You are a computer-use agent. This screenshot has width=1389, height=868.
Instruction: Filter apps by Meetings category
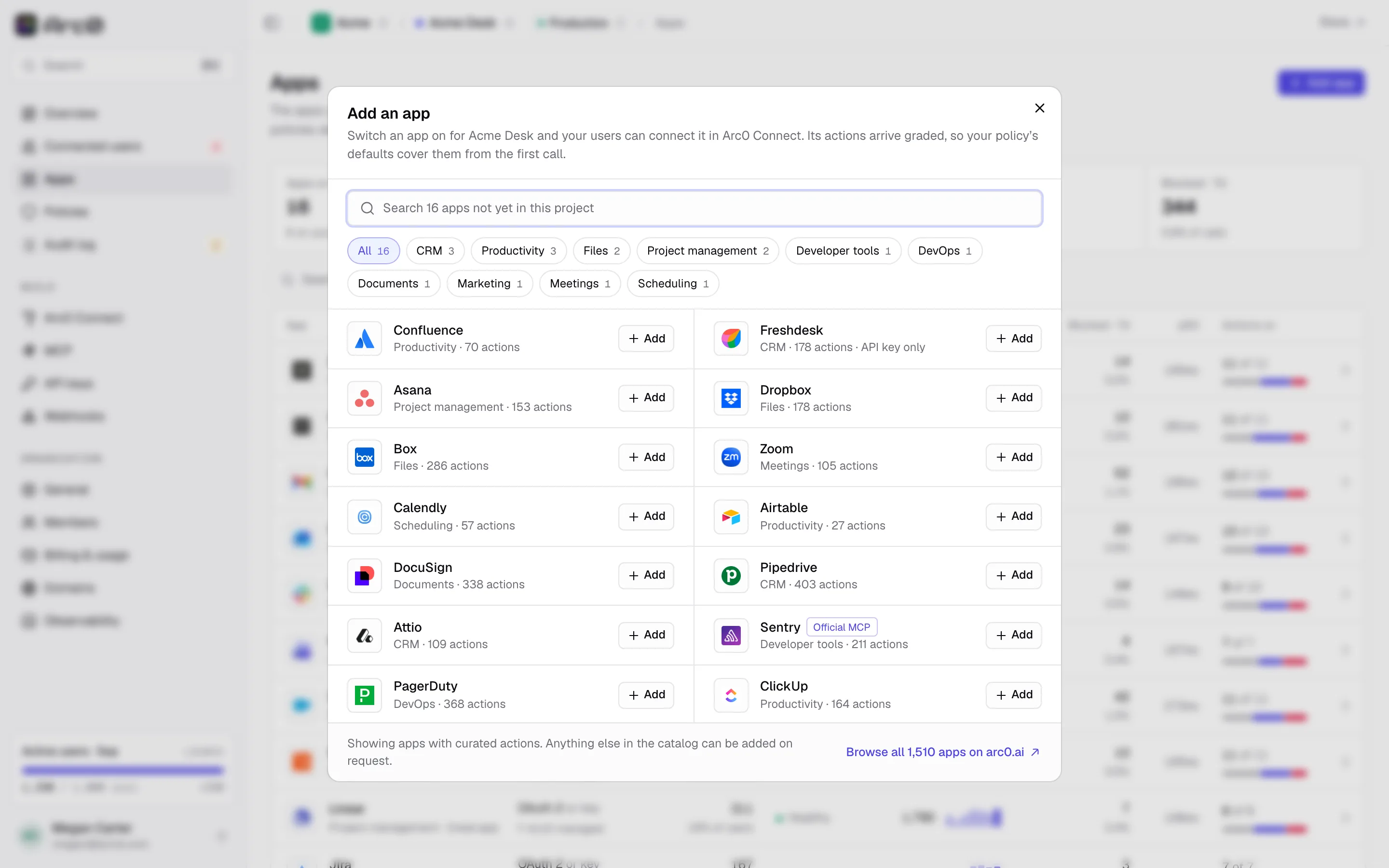[x=580, y=284]
